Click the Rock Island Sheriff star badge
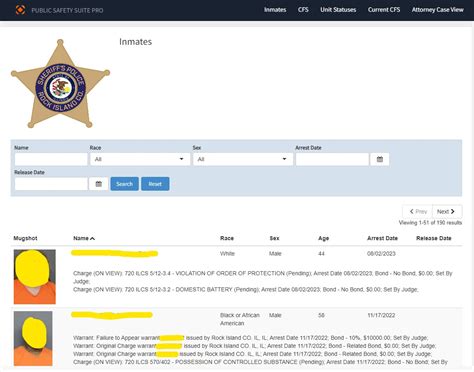The image size is (474, 372). [x=60, y=84]
